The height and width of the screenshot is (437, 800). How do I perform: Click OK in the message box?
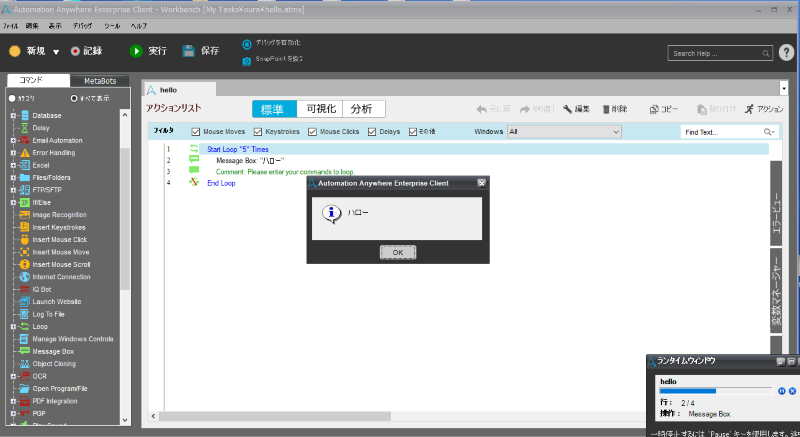(x=398, y=252)
